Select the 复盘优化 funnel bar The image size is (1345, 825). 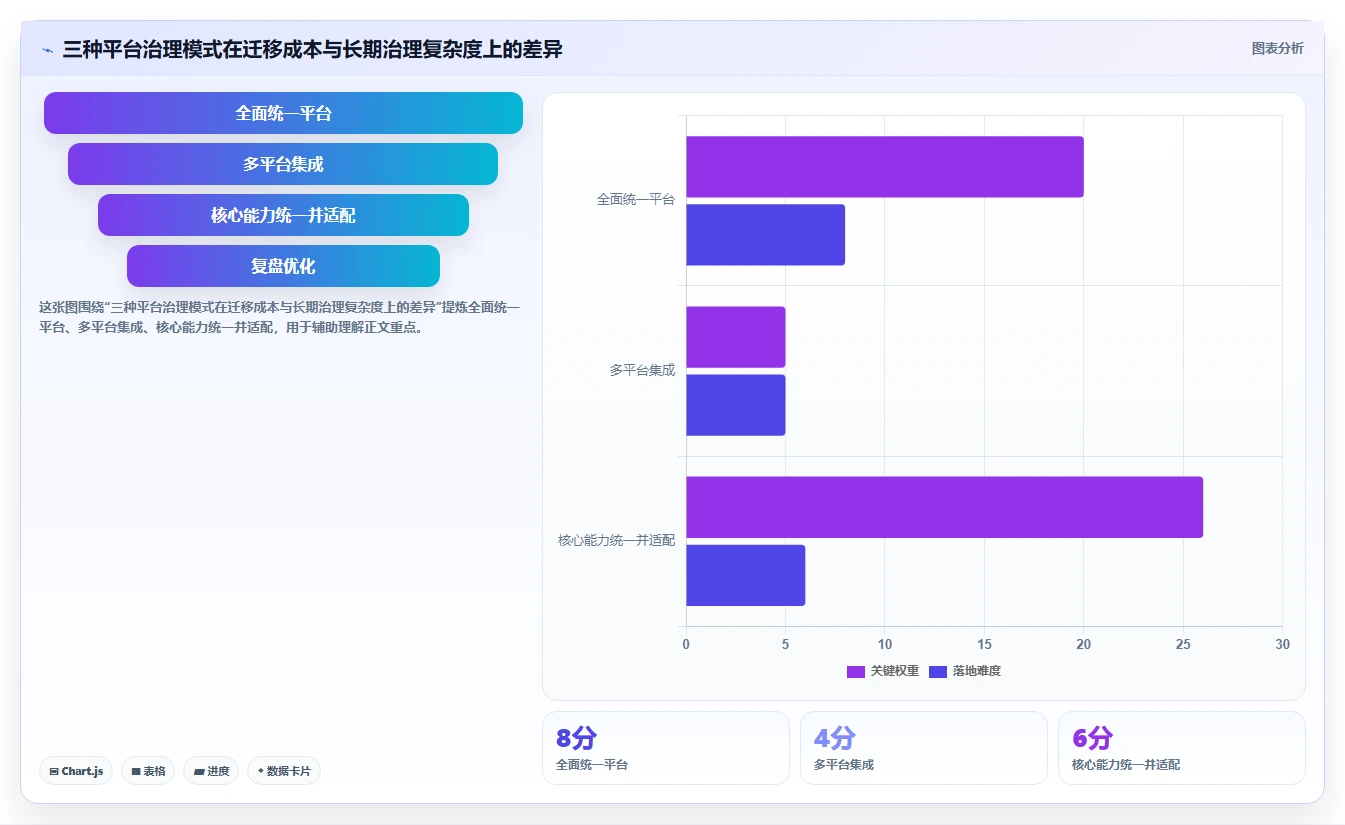point(283,266)
